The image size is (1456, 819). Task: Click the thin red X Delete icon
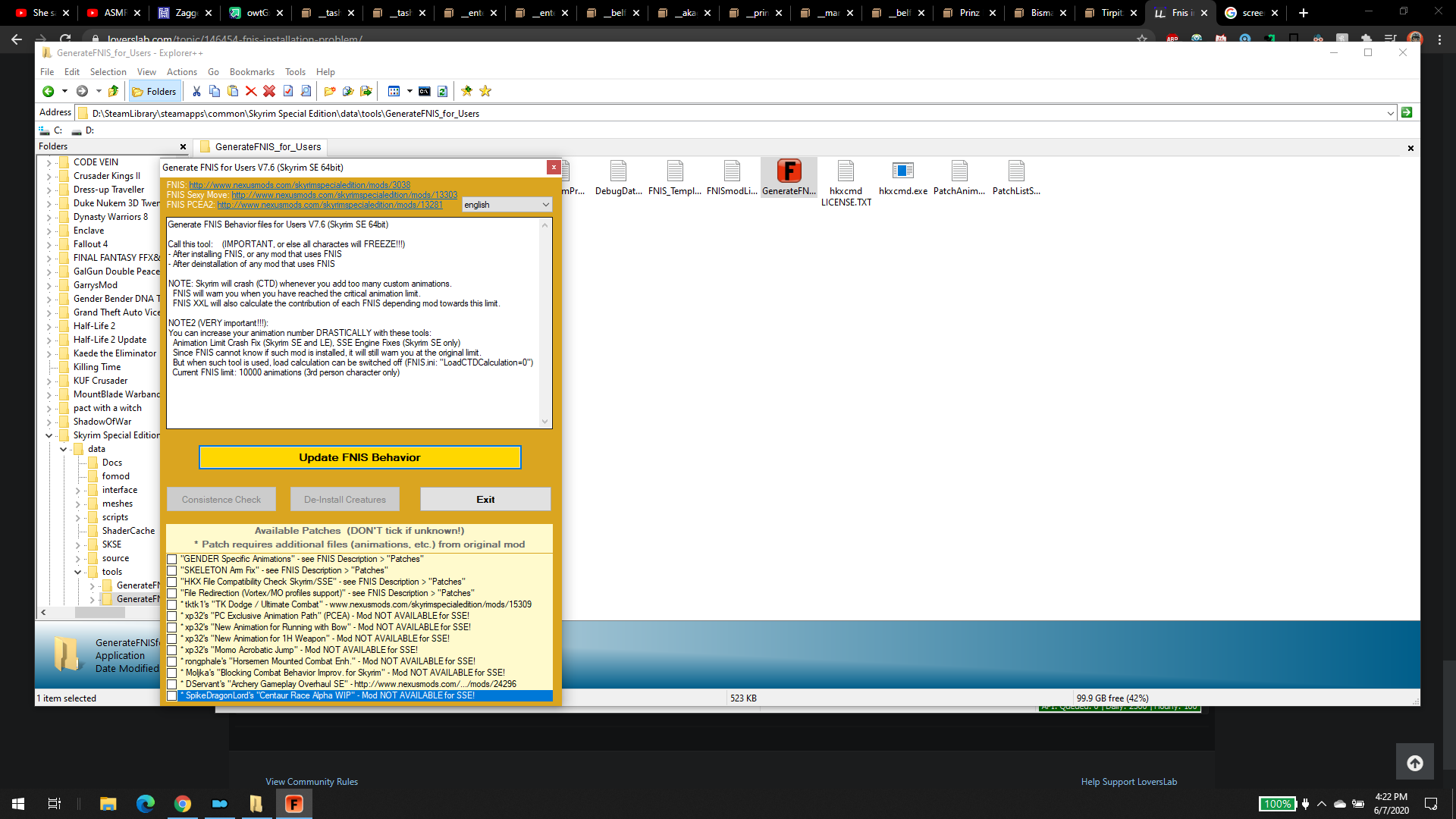pyautogui.click(x=251, y=91)
